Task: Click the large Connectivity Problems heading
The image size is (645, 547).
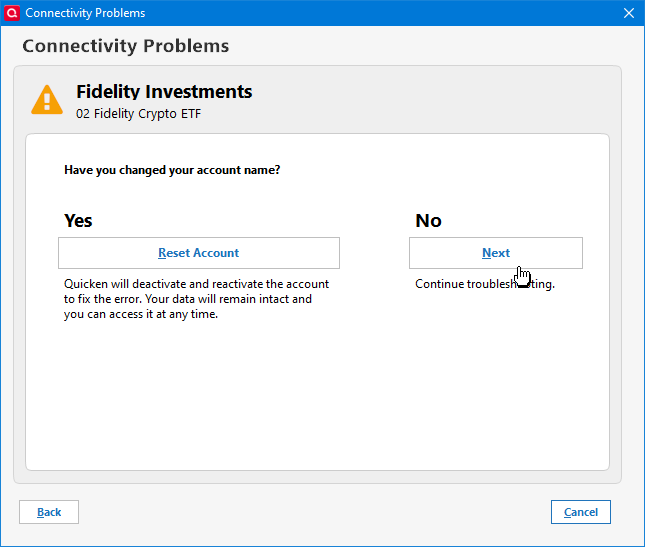Action: pyautogui.click(x=126, y=46)
